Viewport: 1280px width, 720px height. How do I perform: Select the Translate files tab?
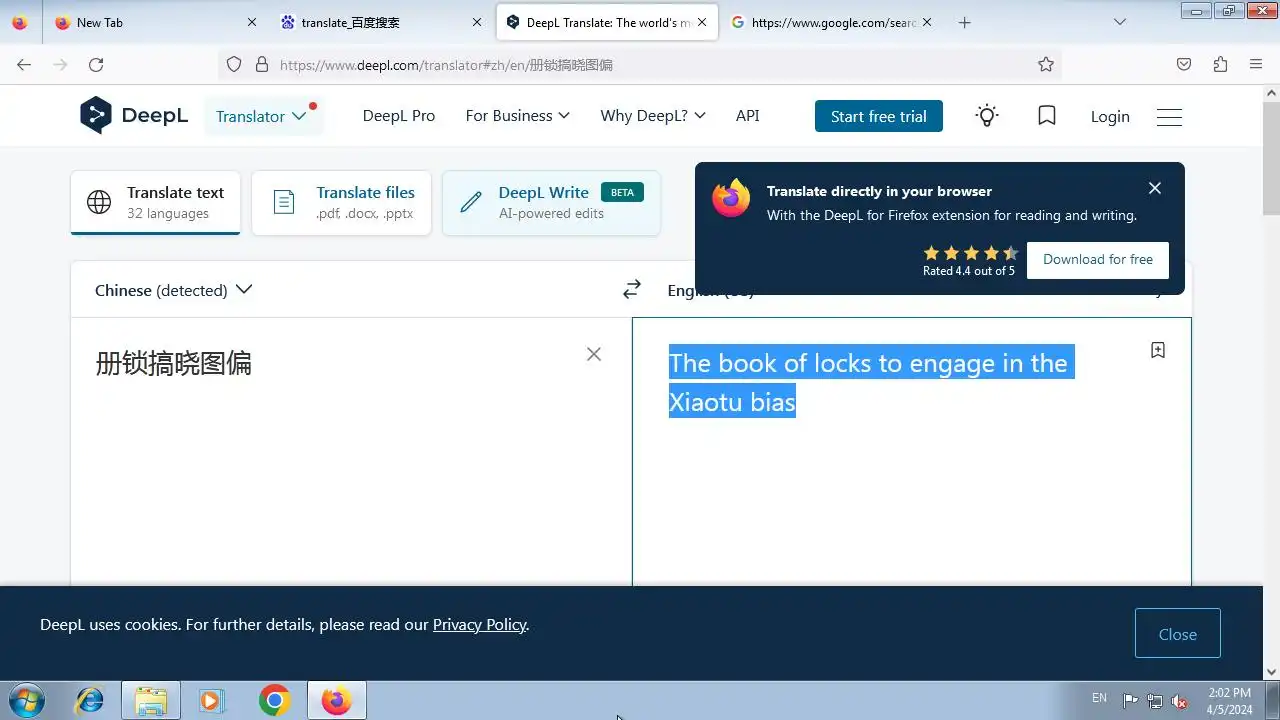point(341,202)
